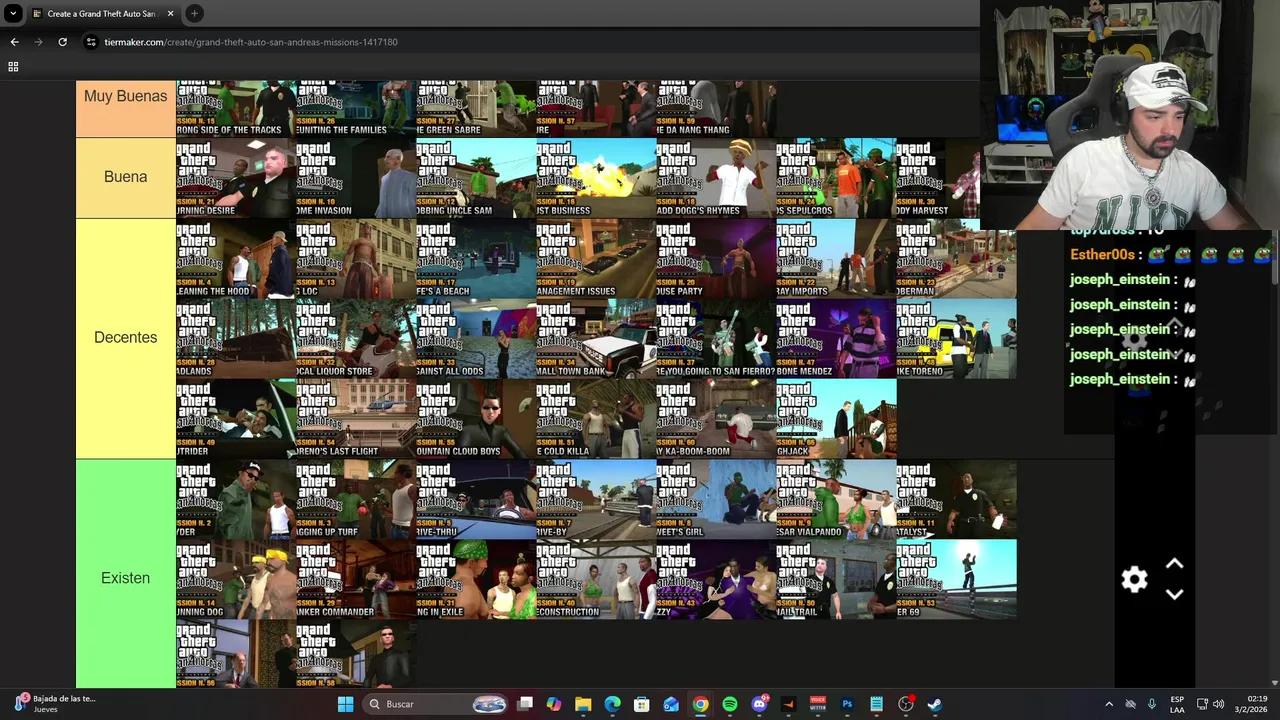Select the Burning Desire mission thumbnail
Screen dimensions: 1280x720
click(236, 178)
